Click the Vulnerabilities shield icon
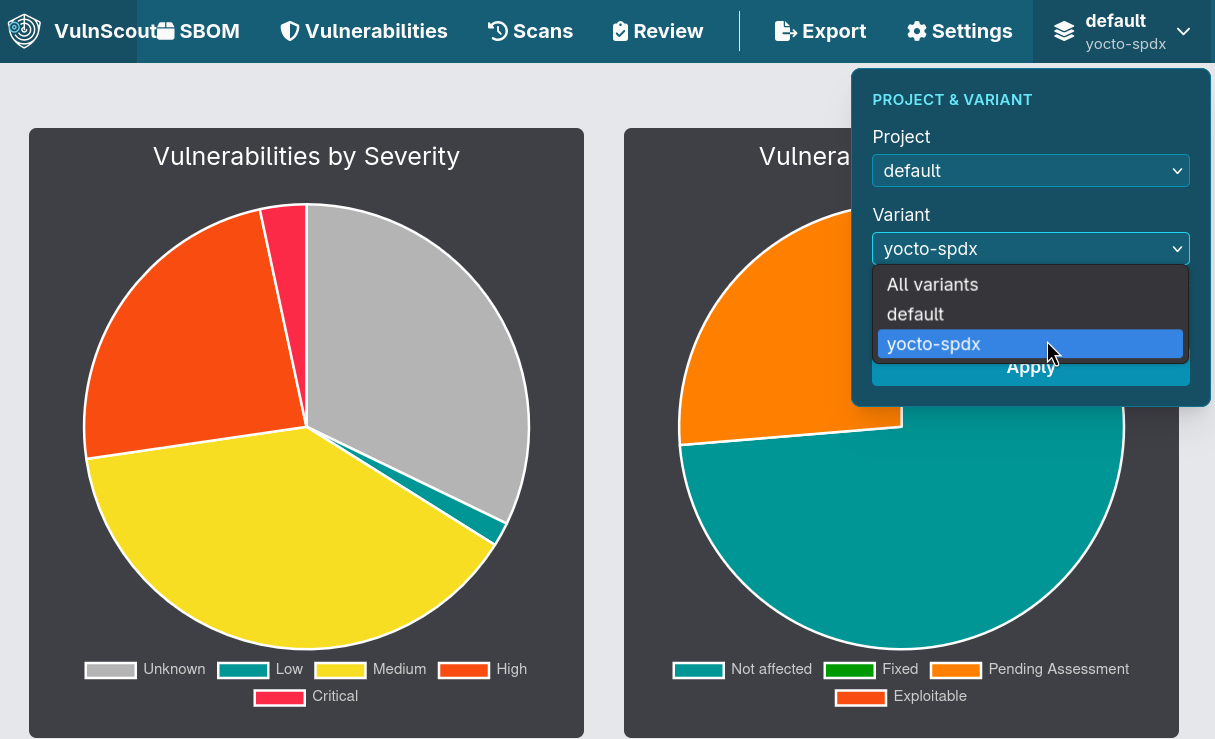Screen dimensions: 1215x739 point(290,31)
